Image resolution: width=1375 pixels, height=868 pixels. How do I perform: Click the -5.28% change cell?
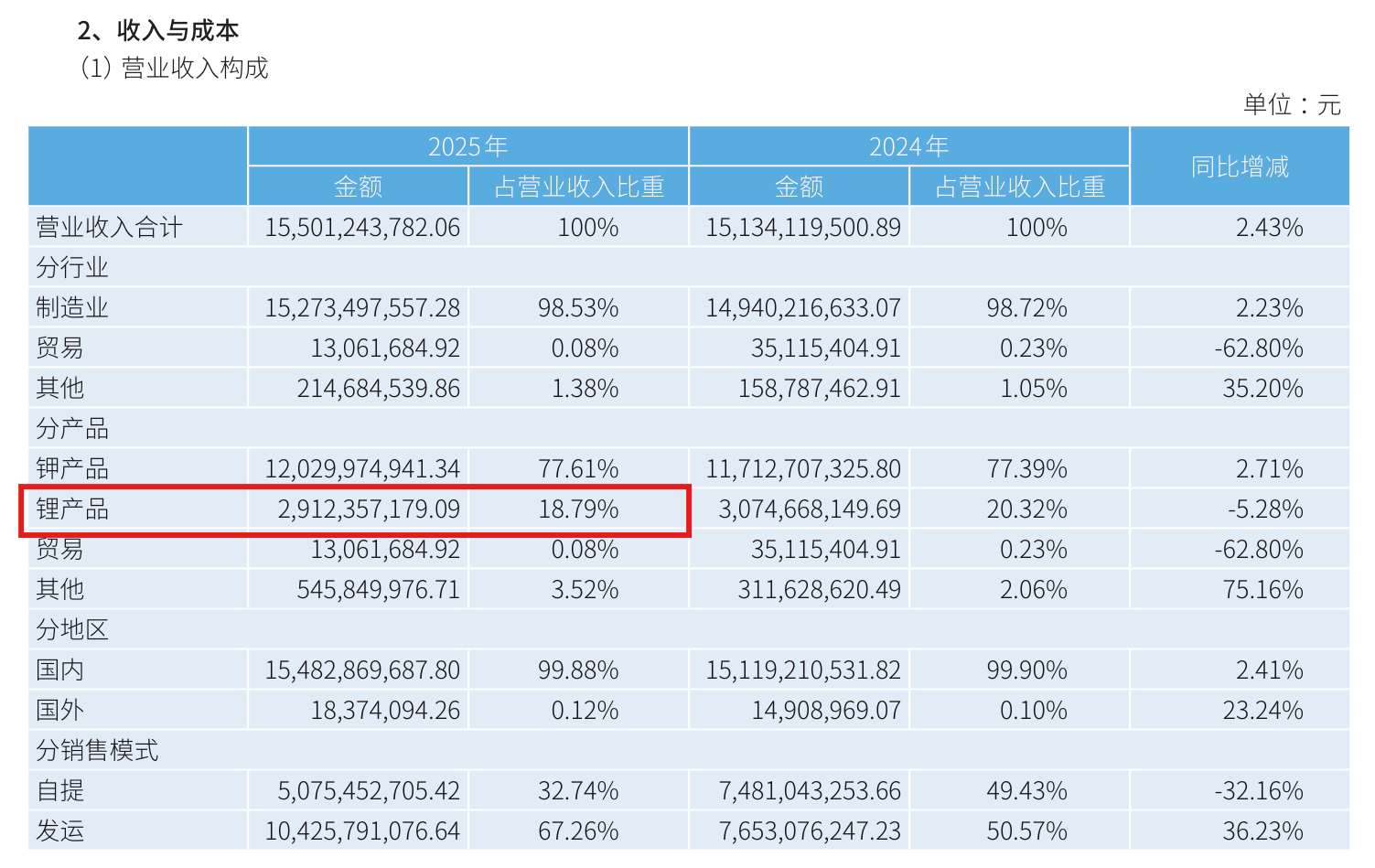click(x=1265, y=509)
